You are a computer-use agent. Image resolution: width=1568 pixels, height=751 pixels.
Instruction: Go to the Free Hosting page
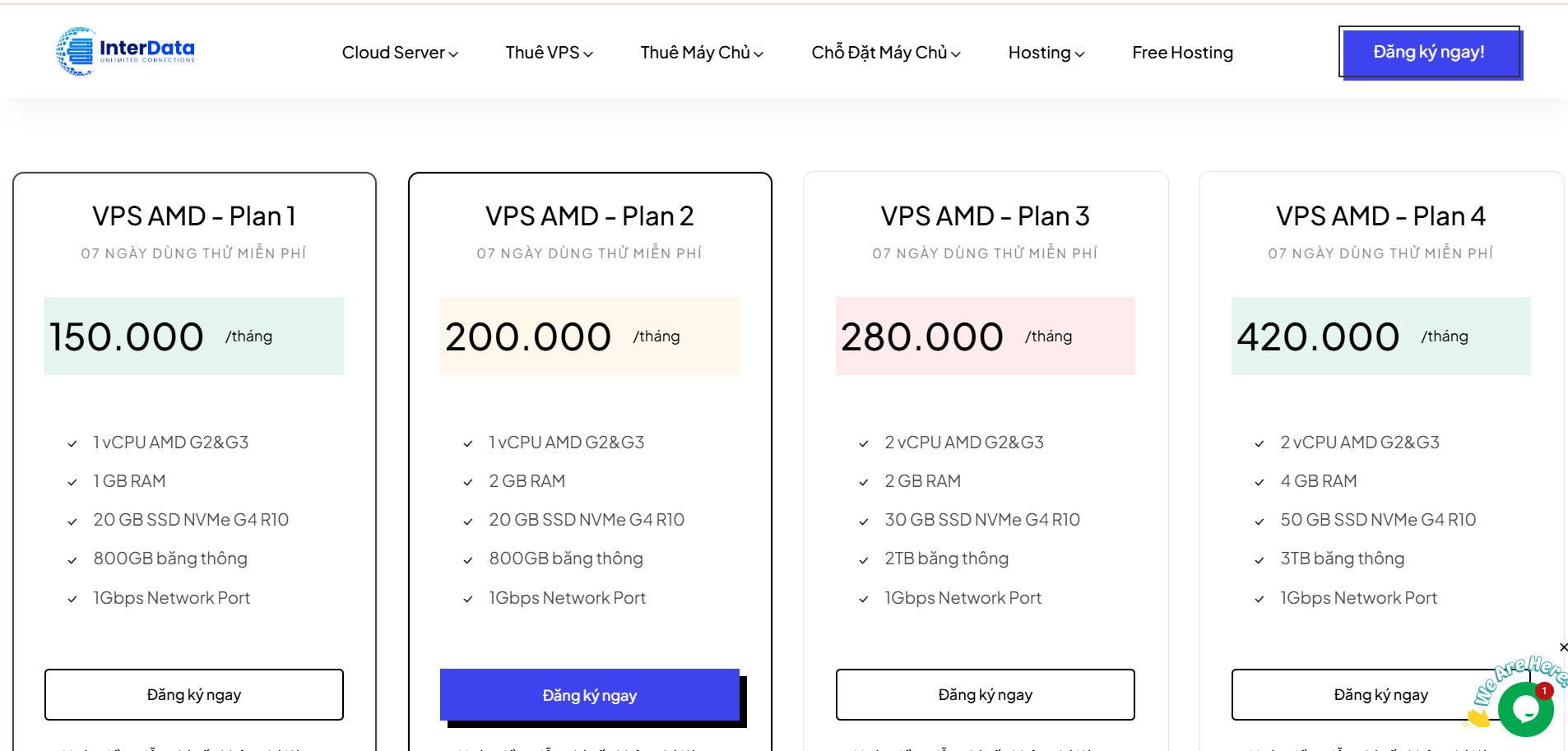click(1182, 53)
